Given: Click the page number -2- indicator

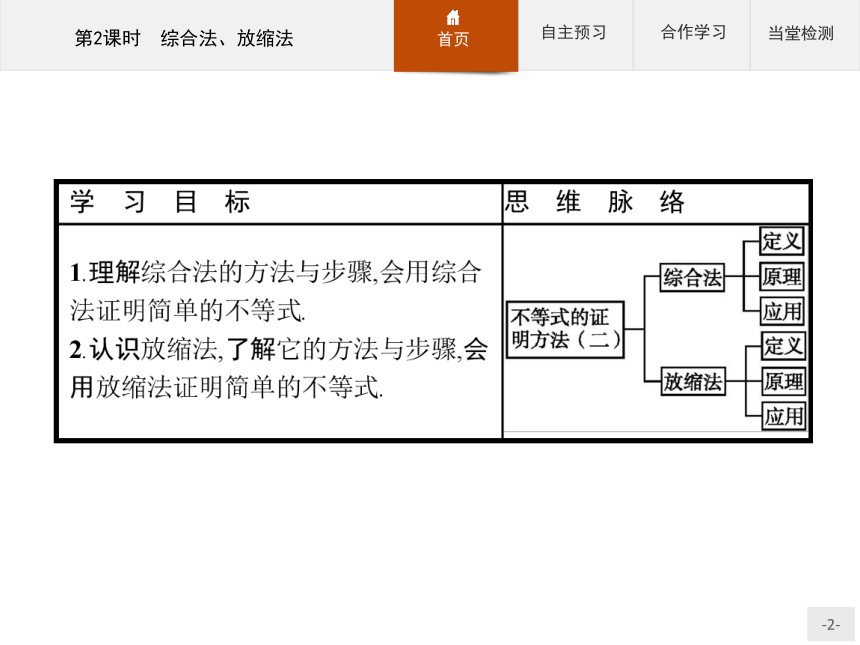Looking at the screenshot, I should [x=830, y=624].
